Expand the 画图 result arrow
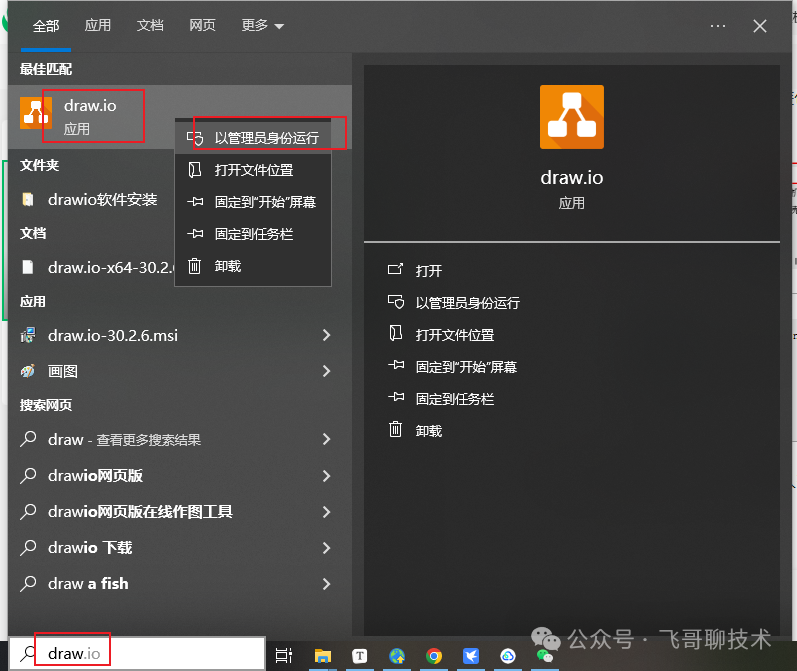This screenshot has width=797, height=671. (x=326, y=371)
